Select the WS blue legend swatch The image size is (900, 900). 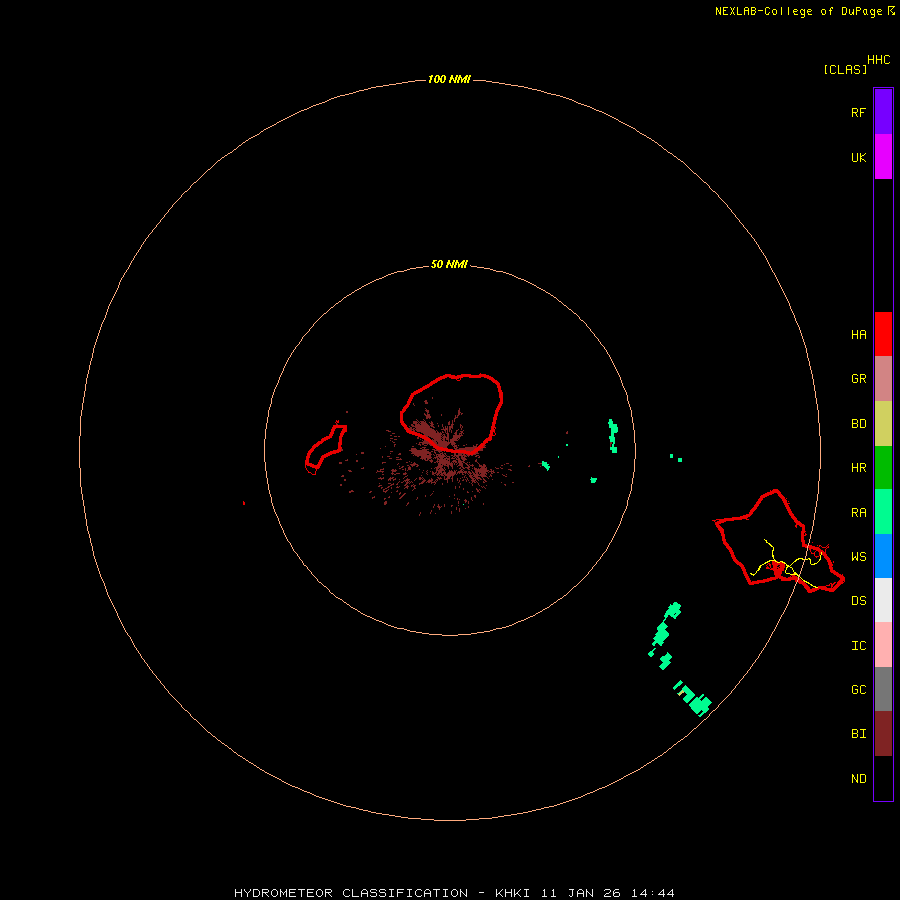click(x=883, y=556)
